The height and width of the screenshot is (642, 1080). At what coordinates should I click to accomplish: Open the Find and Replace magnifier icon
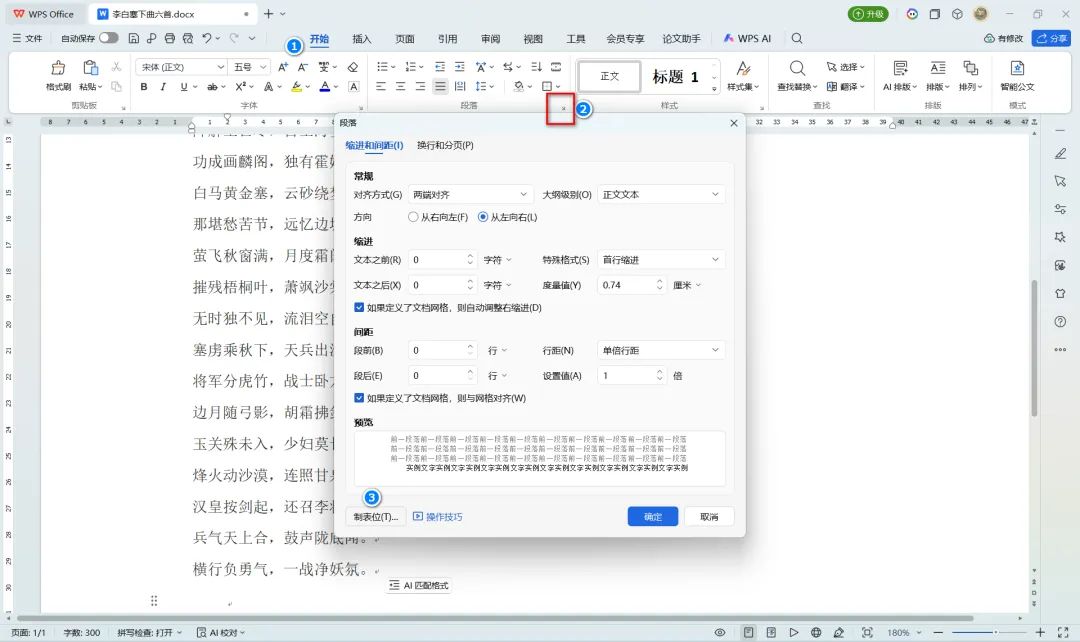point(797,68)
